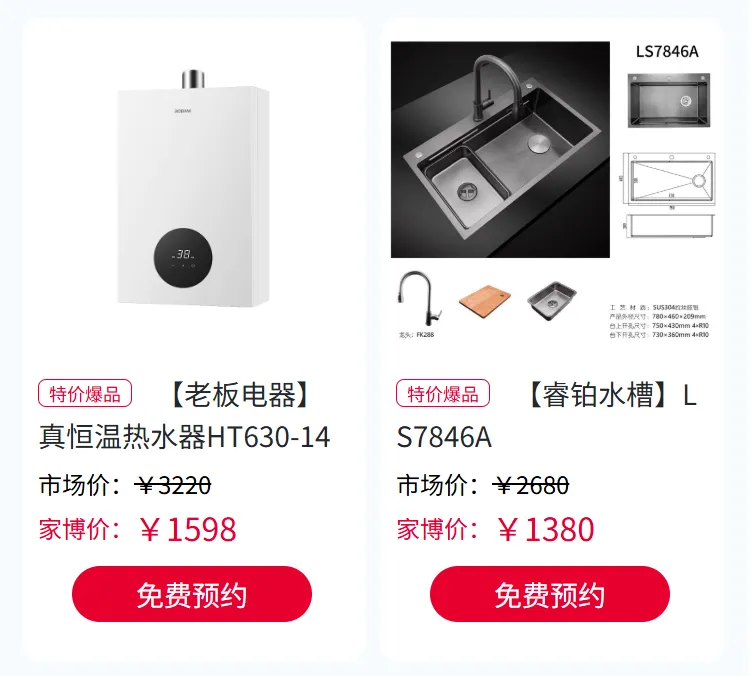Click the sink top-view image under LS7846A
This screenshot has width=752, height=676.
tap(669, 100)
